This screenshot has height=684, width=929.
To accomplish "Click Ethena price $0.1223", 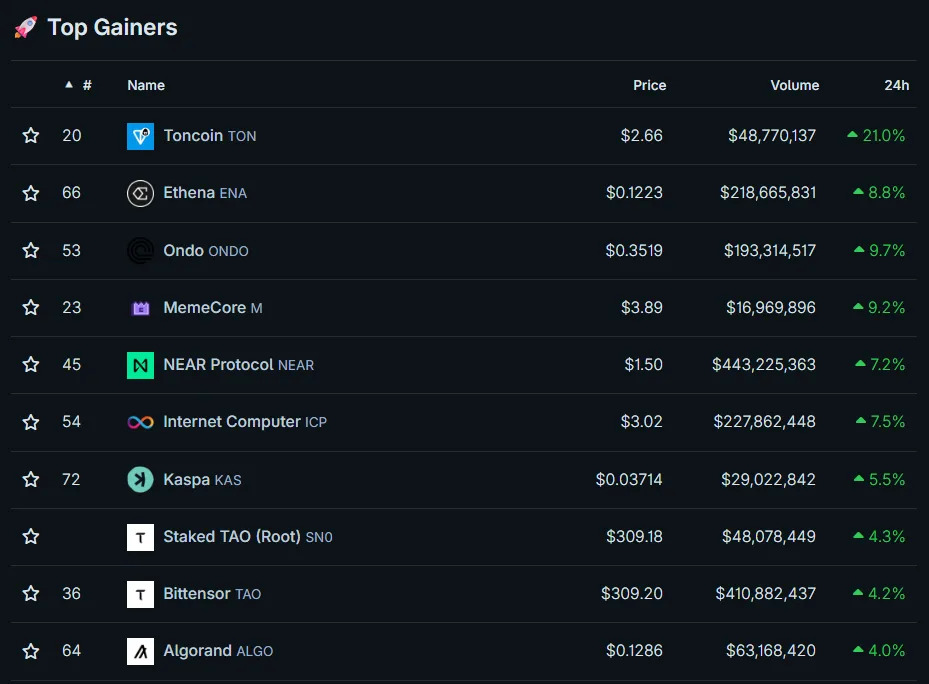I will tap(634, 193).
